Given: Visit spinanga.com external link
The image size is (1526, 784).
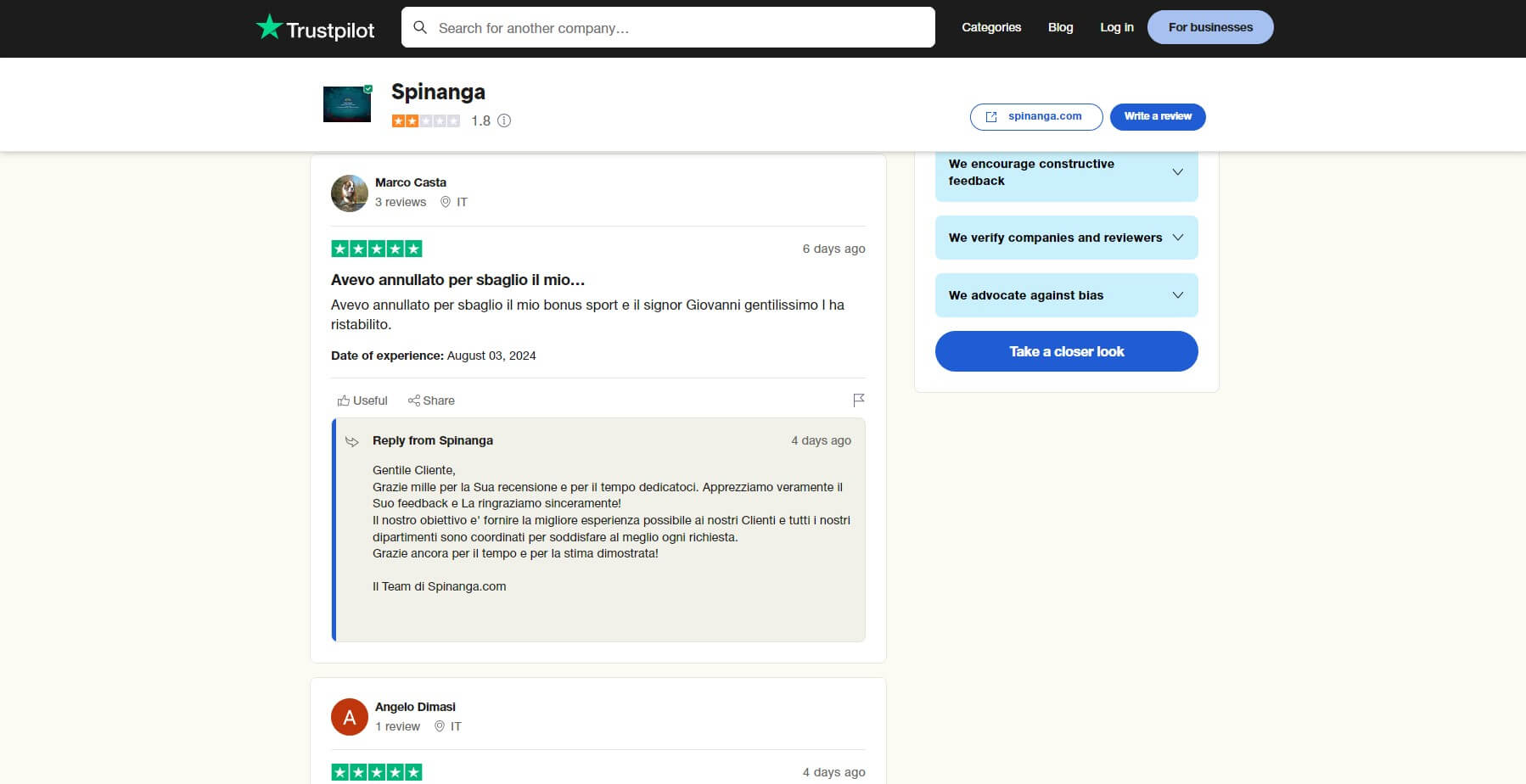Looking at the screenshot, I should pyautogui.click(x=1035, y=116).
